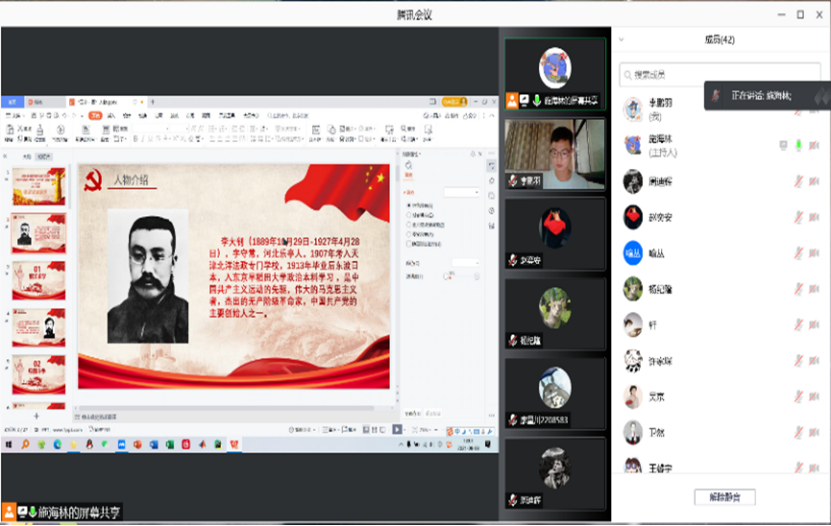Click the green microphone icon of the host
Image resolution: width=831 pixels, height=526 pixels.
coord(798,146)
